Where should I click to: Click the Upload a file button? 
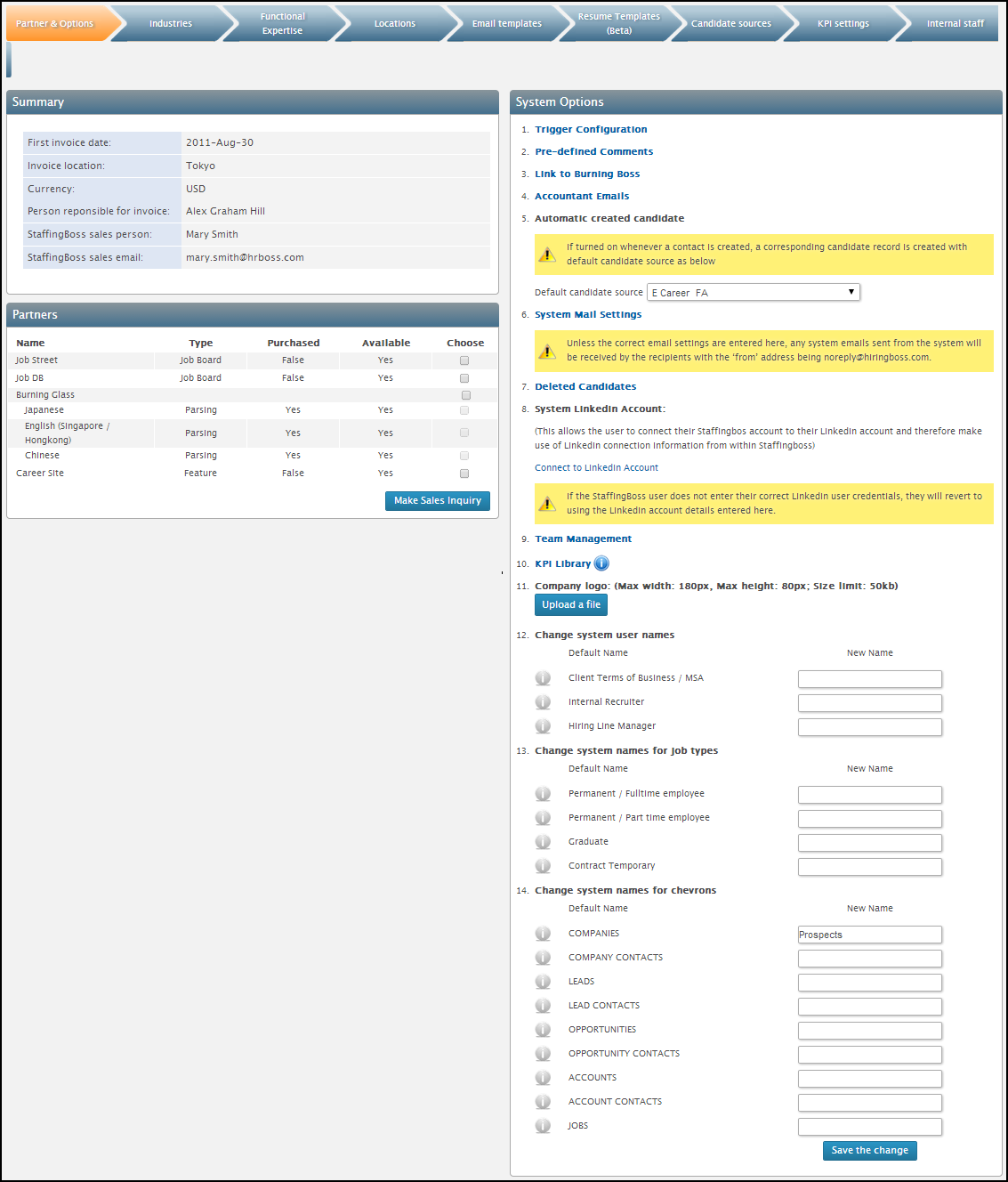pos(571,605)
